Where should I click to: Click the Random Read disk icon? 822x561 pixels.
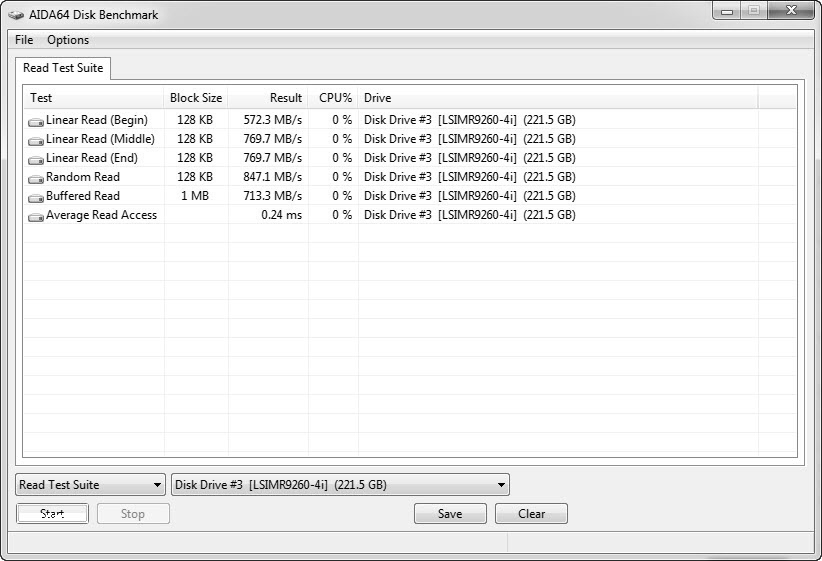(x=36, y=179)
